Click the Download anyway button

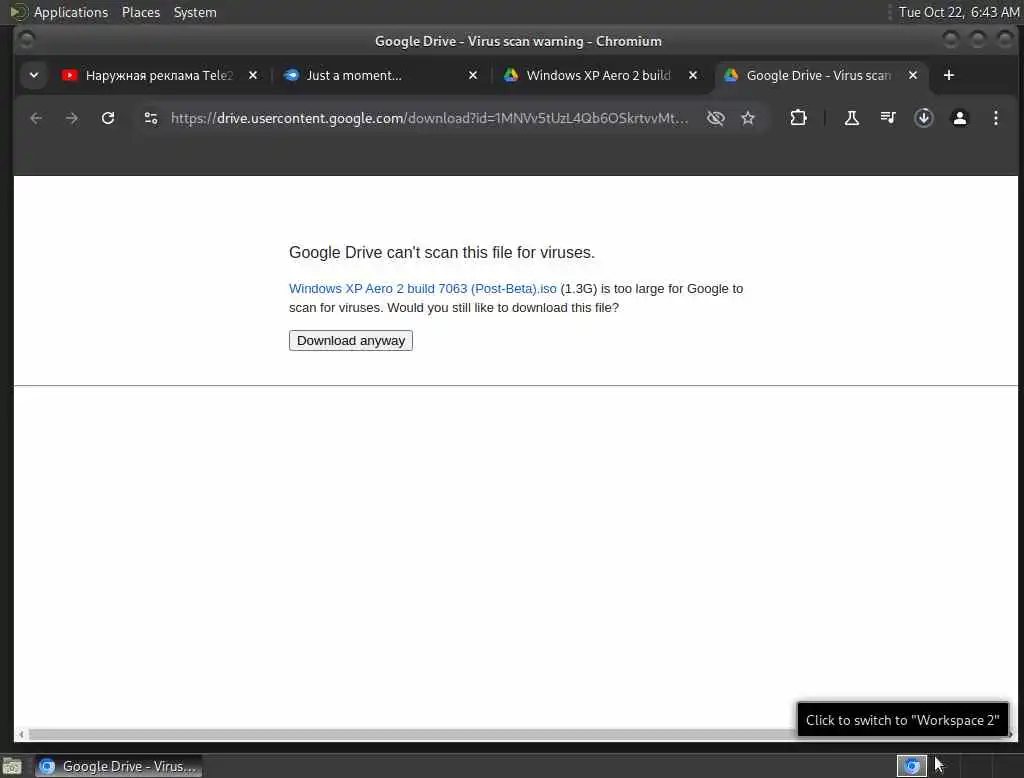[x=351, y=340]
